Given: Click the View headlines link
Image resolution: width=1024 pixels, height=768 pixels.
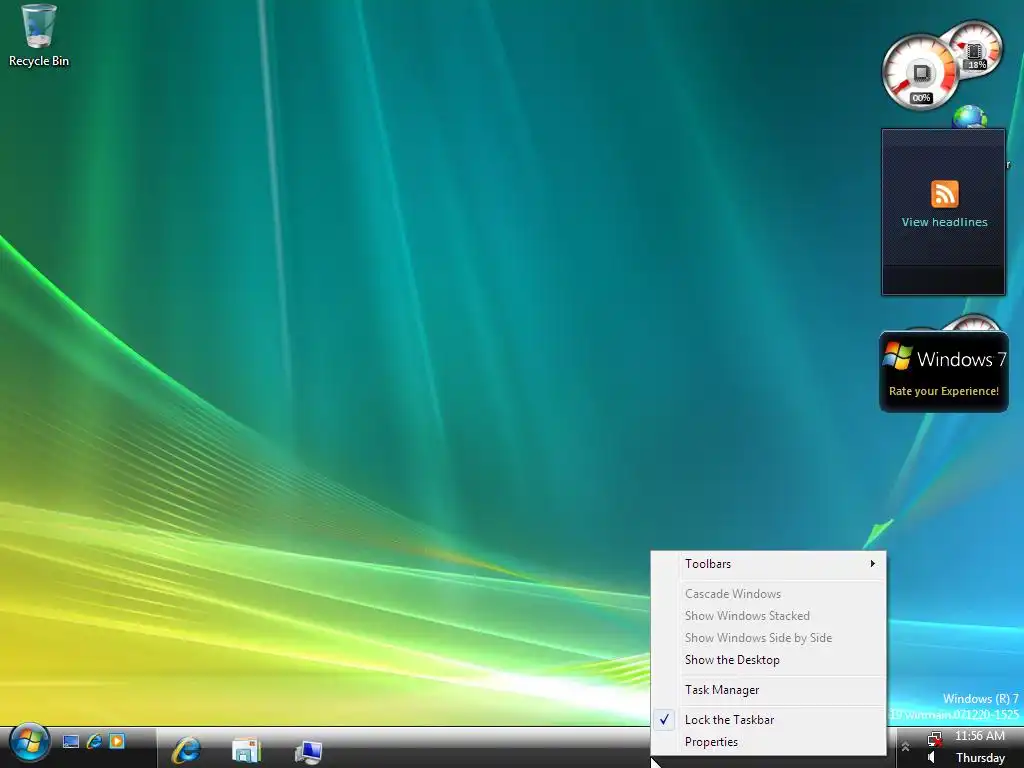Looking at the screenshot, I should pos(944,222).
